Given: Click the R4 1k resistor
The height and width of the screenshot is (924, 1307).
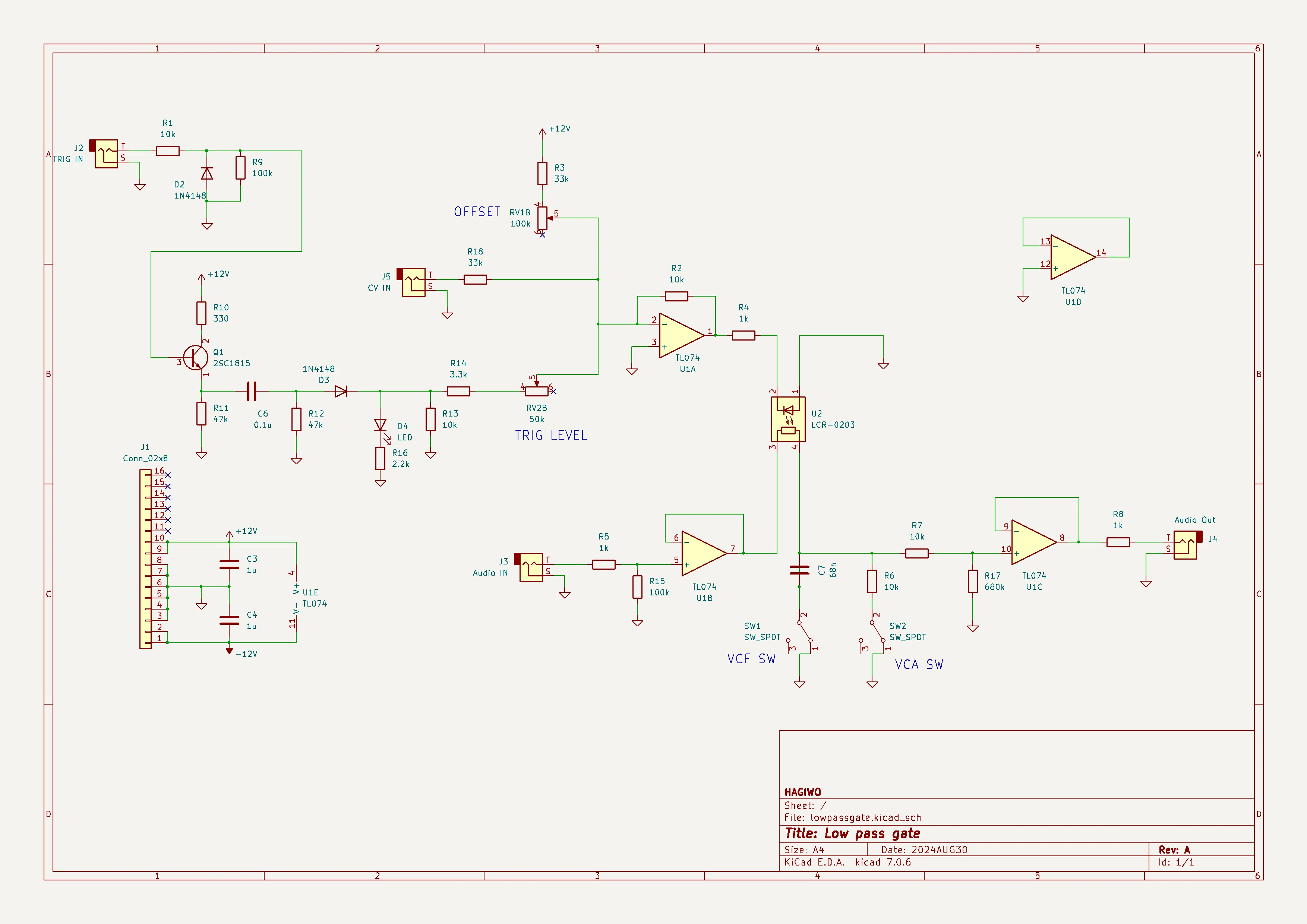Looking at the screenshot, I should click(x=744, y=335).
